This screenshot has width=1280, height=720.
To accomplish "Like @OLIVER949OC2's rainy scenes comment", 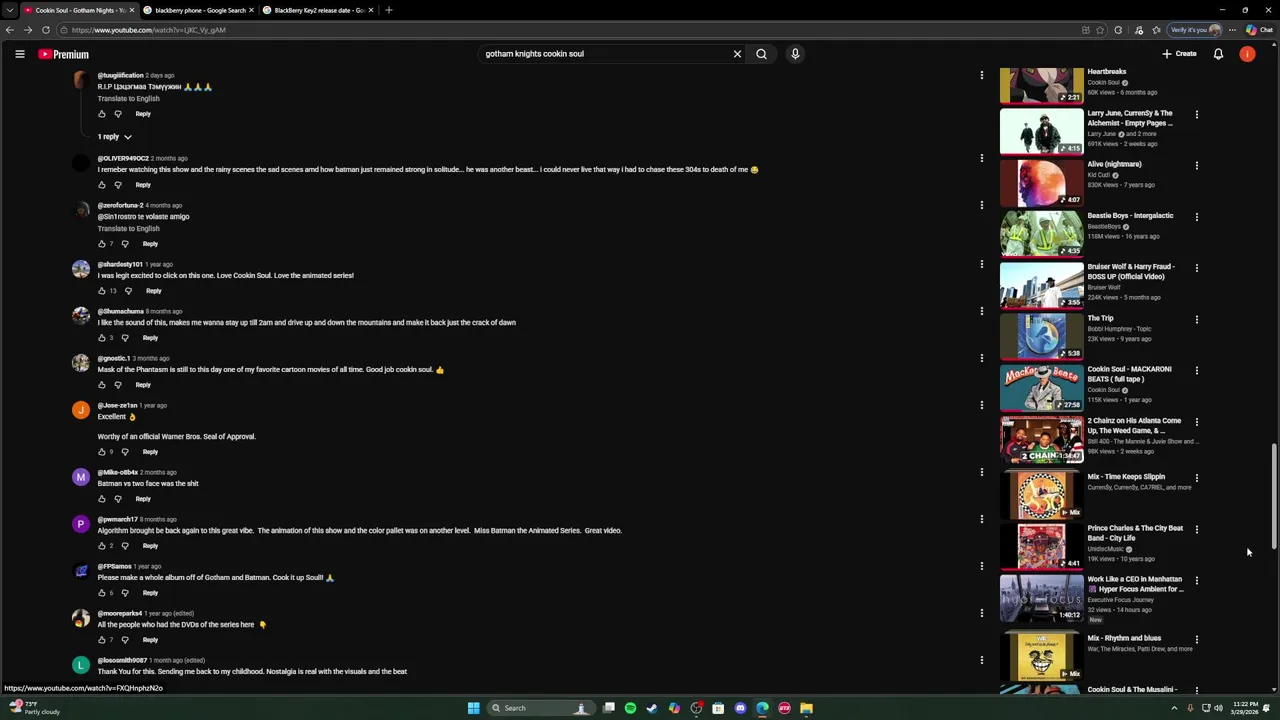I will pos(102,185).
